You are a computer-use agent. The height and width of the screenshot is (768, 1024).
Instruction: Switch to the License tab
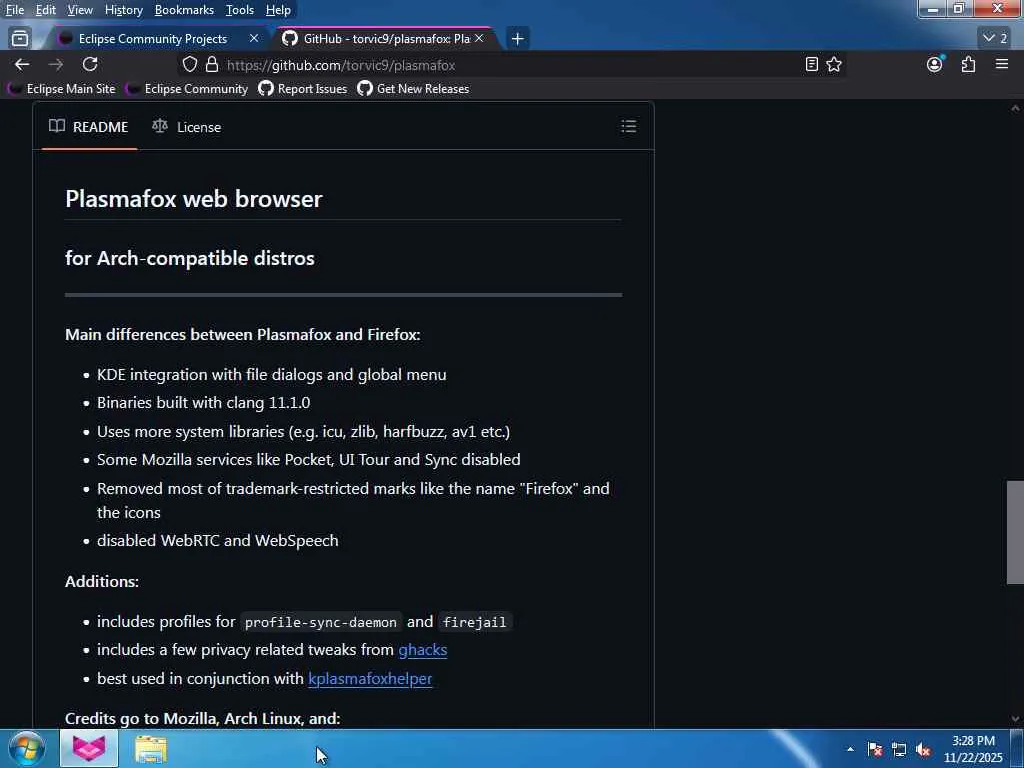click(x=187, y=127)
